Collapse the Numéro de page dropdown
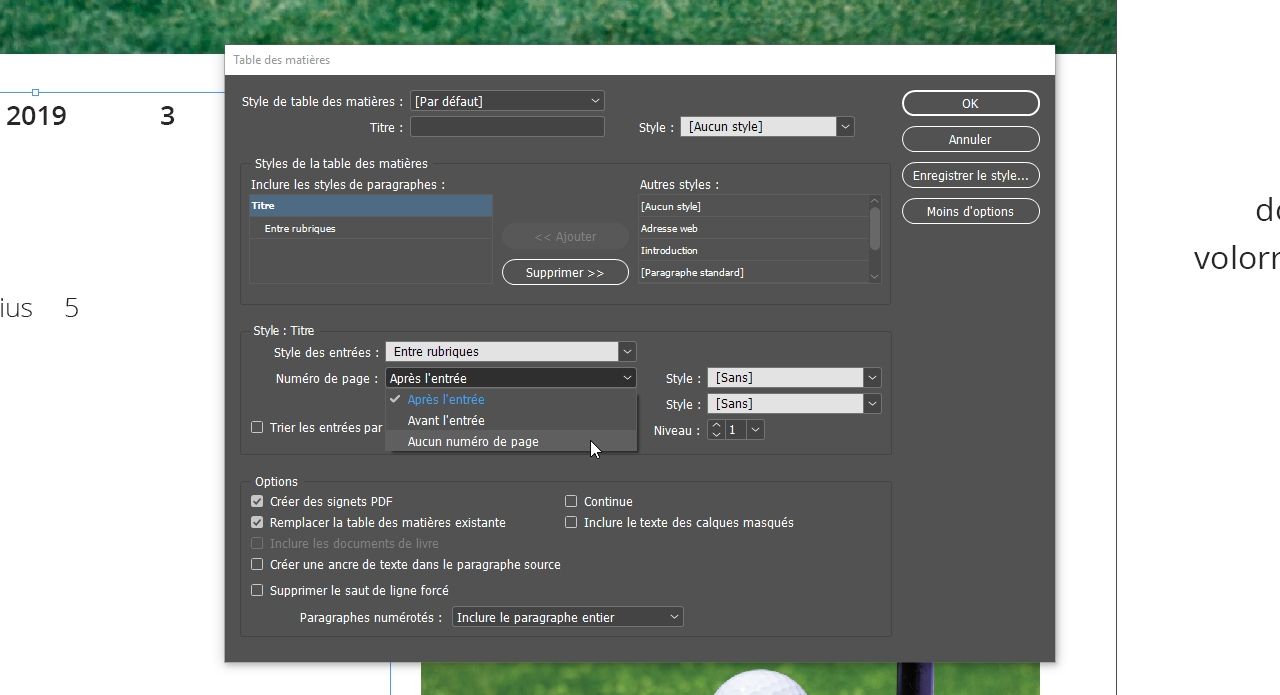The height and width of the screenshot is (695, 1280). click(x=511, y=378)
